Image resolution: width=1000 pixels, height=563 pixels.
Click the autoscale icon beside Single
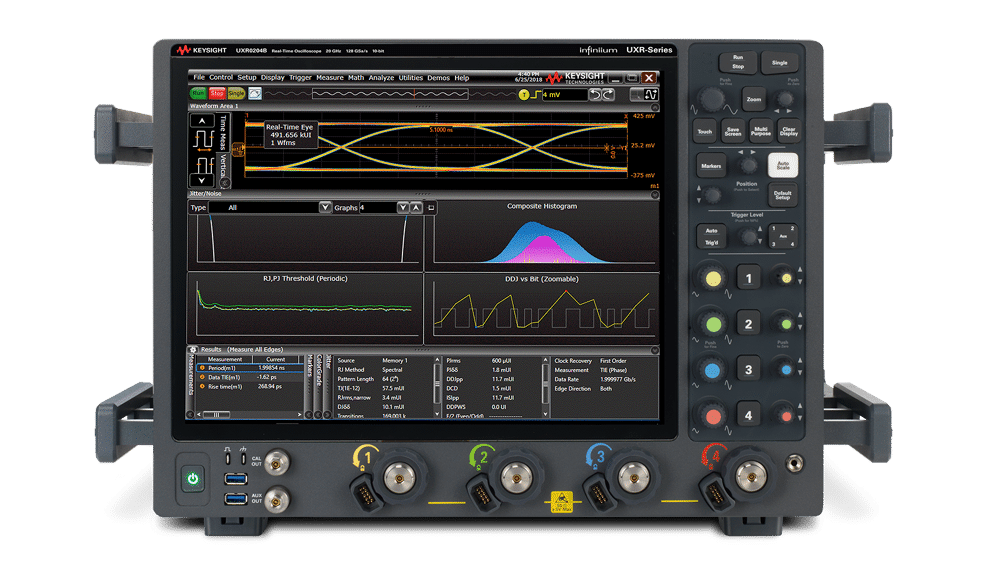(x=254, y=94)
